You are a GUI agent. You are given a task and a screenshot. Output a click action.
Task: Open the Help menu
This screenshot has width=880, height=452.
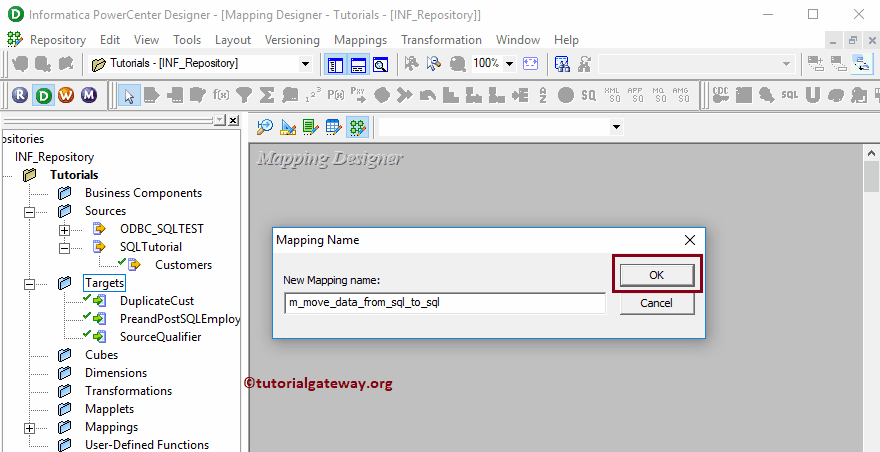coord(566,40)
